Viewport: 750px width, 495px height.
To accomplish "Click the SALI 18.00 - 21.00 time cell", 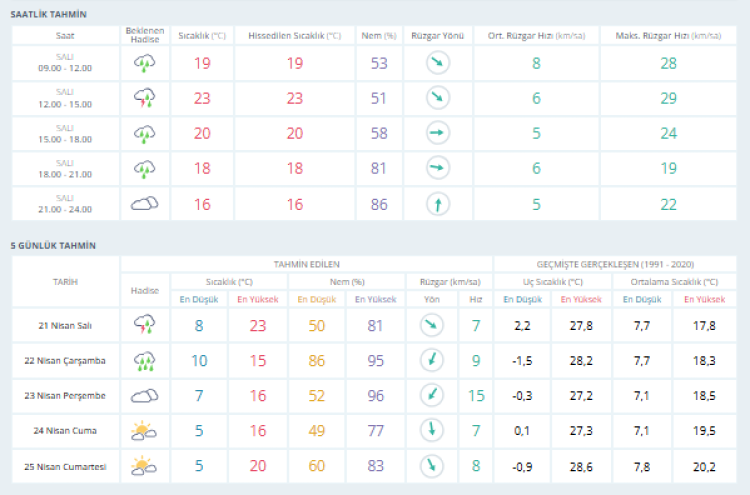I will pos(65,168).
